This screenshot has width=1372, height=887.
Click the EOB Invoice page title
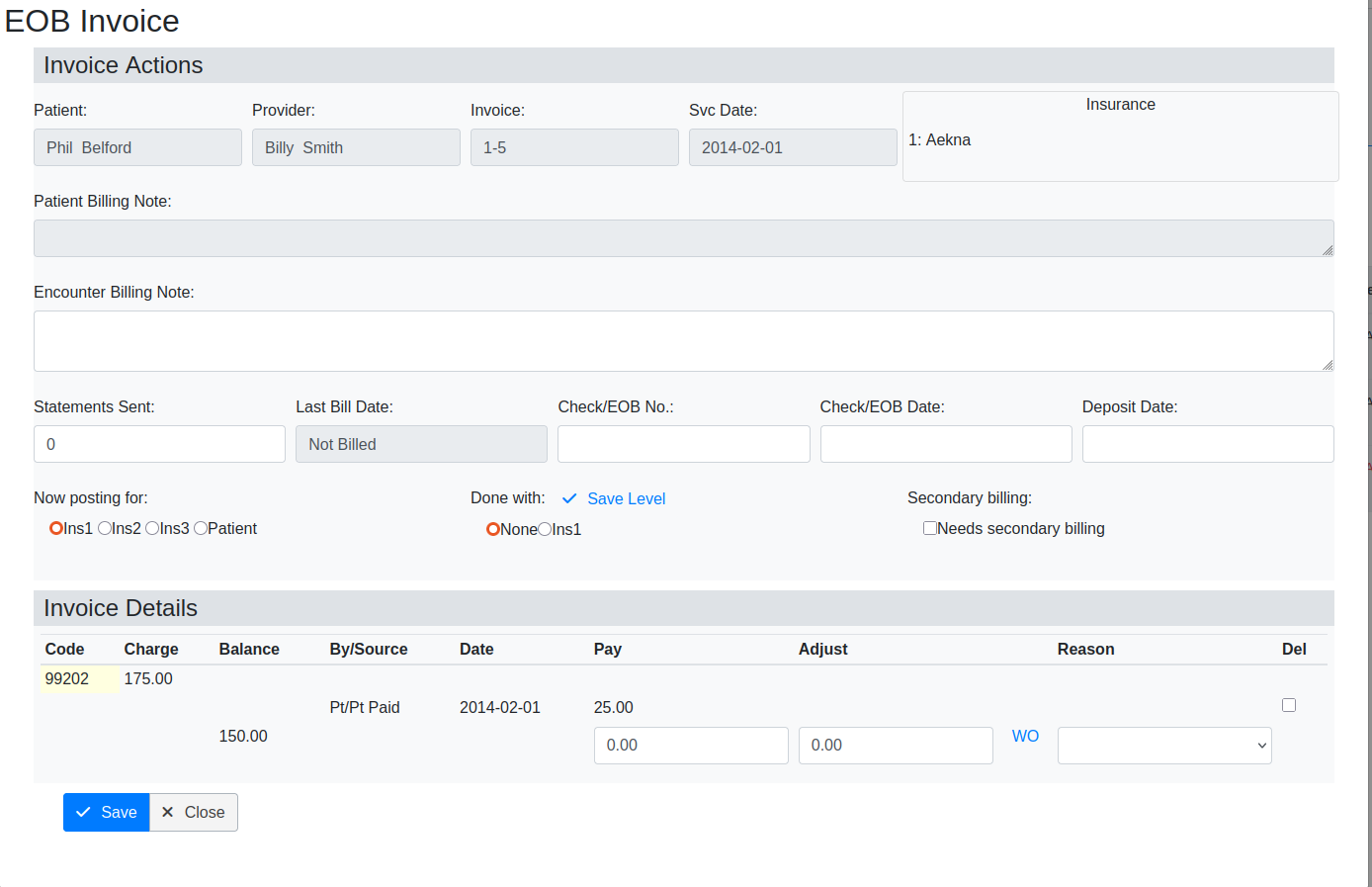pos(92,21)
